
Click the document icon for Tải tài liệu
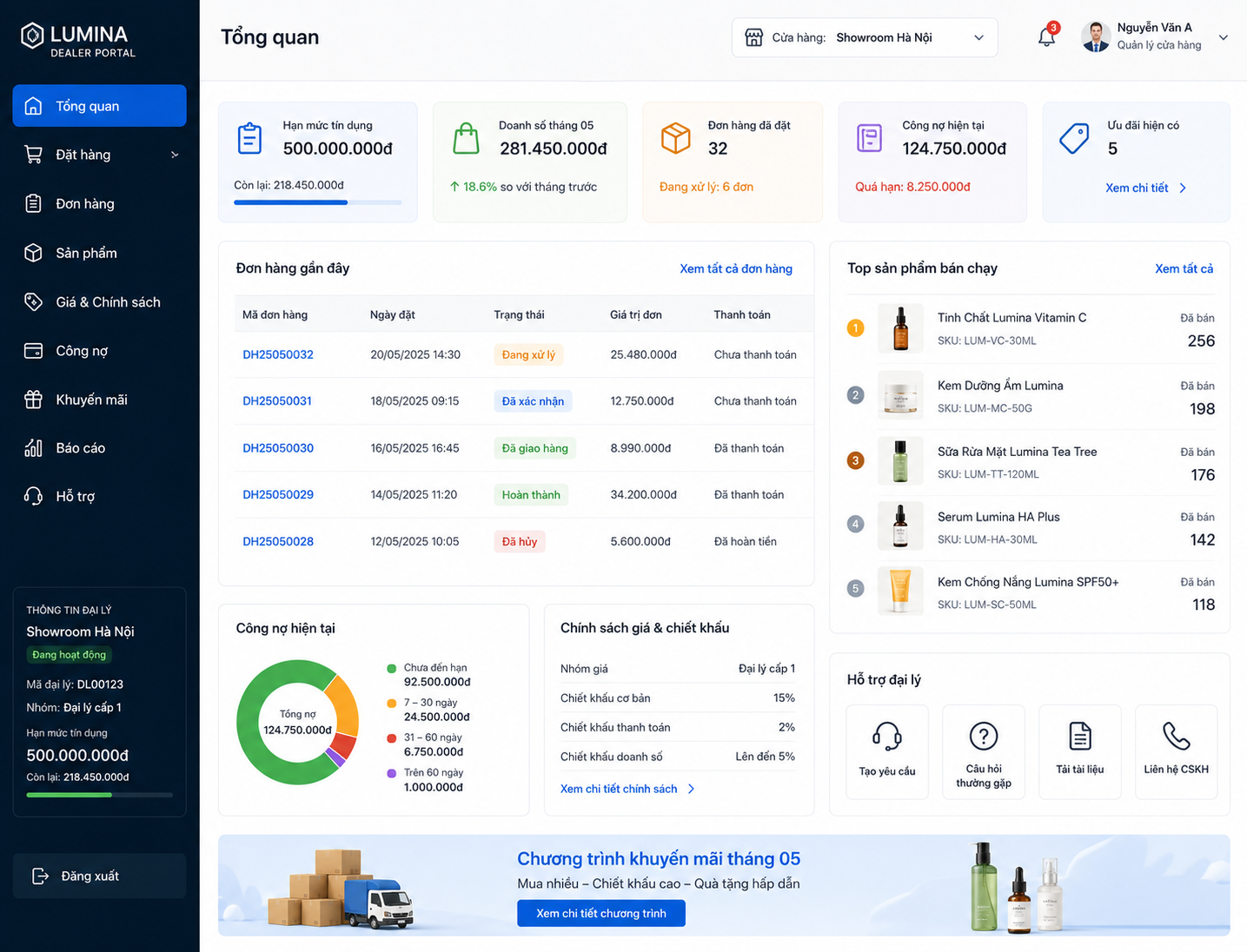pos(1080,737)
